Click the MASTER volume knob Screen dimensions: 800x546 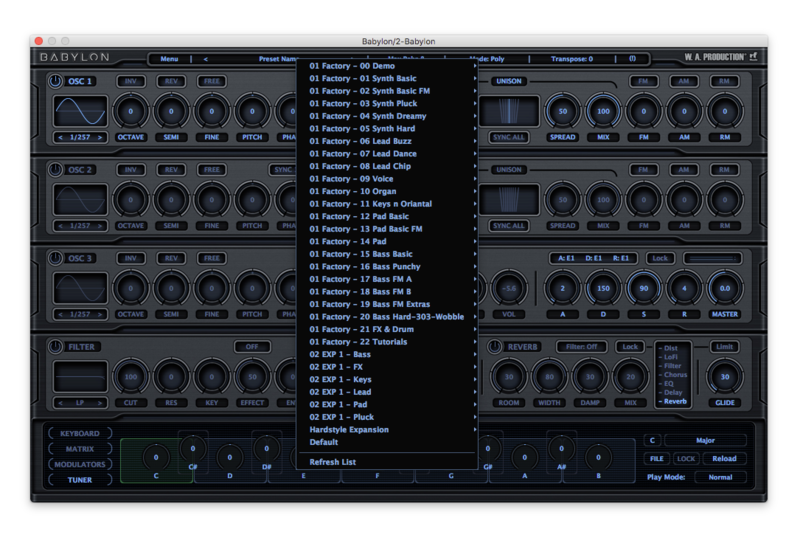(x=724, y=289)
